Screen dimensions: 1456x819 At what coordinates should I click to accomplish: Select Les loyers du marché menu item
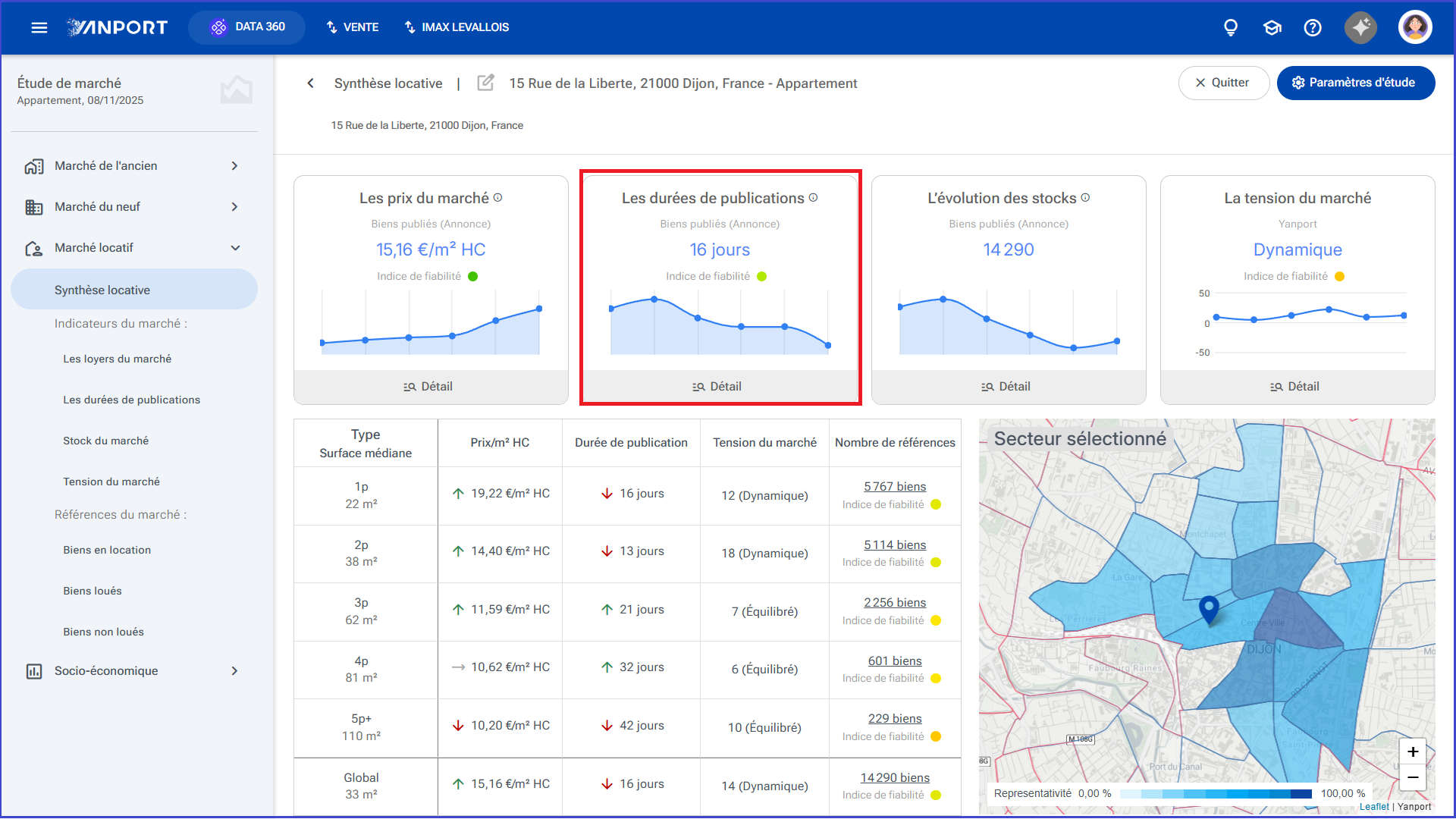117,359
